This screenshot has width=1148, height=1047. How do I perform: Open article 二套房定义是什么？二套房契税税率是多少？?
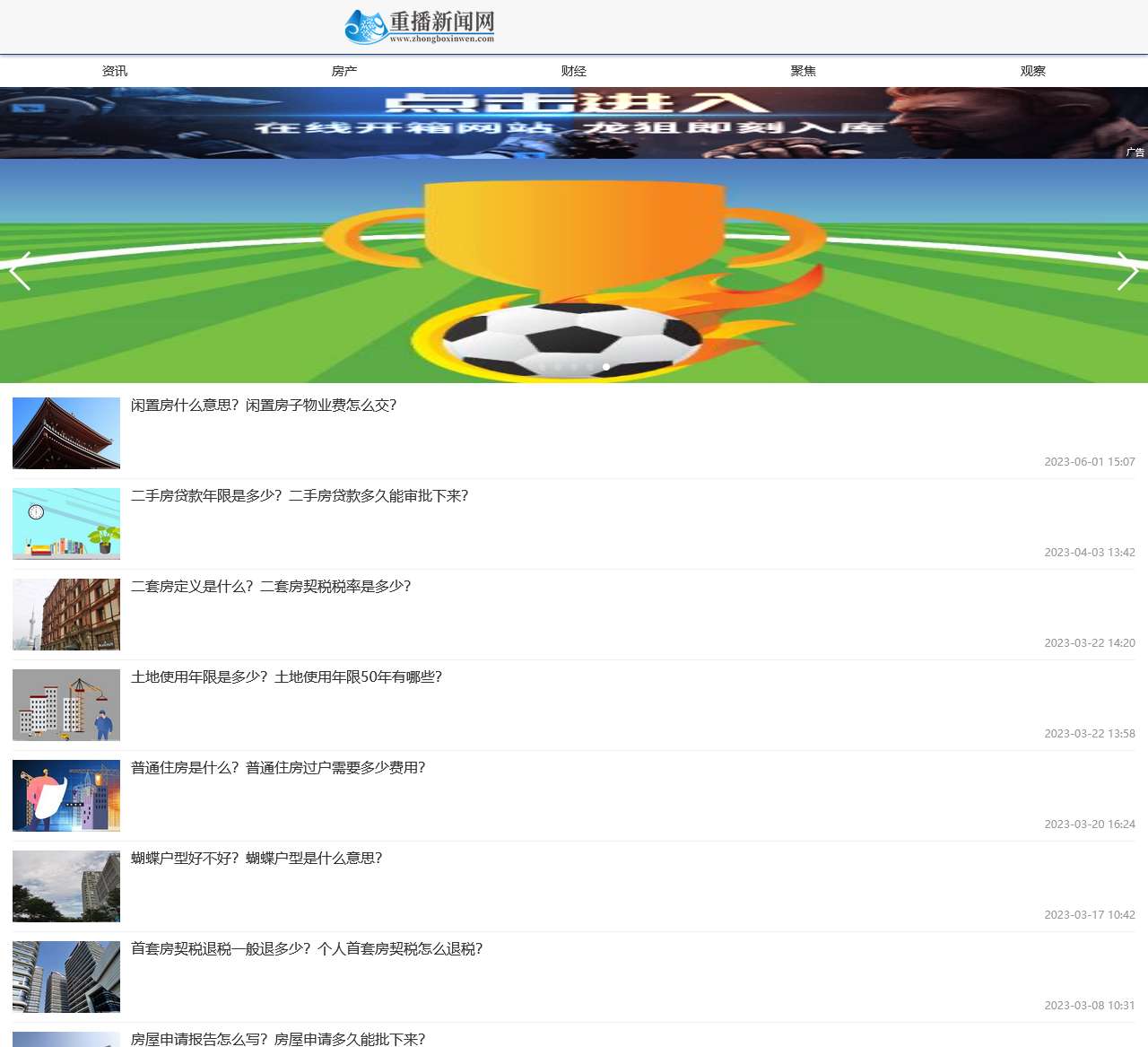click(x=271, y=587)
